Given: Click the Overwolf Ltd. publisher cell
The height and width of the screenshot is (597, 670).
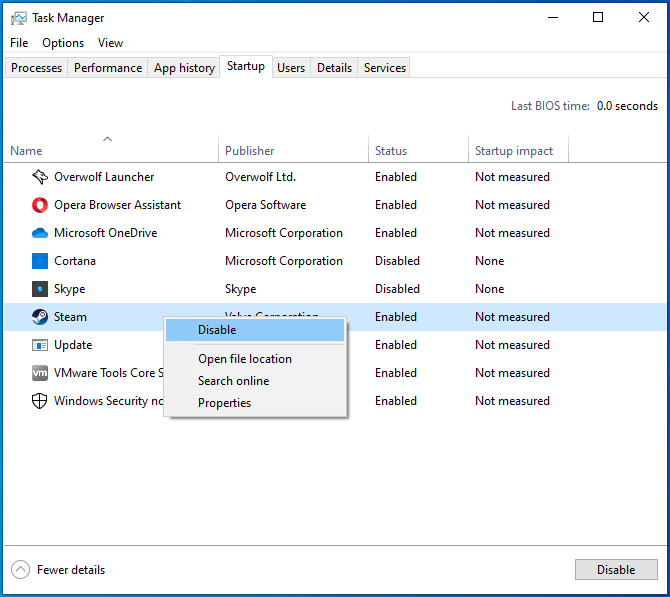Looking at the screenshot, I should [x=260, y=177].
